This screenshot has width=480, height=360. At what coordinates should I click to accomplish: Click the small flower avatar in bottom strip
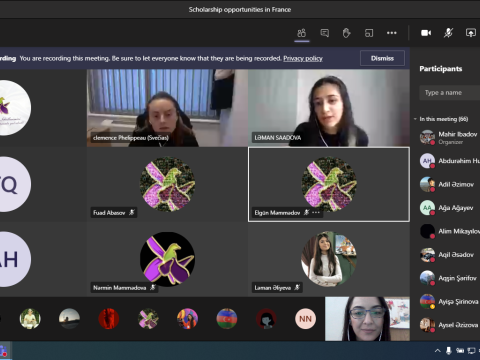(x=148, y=319)
